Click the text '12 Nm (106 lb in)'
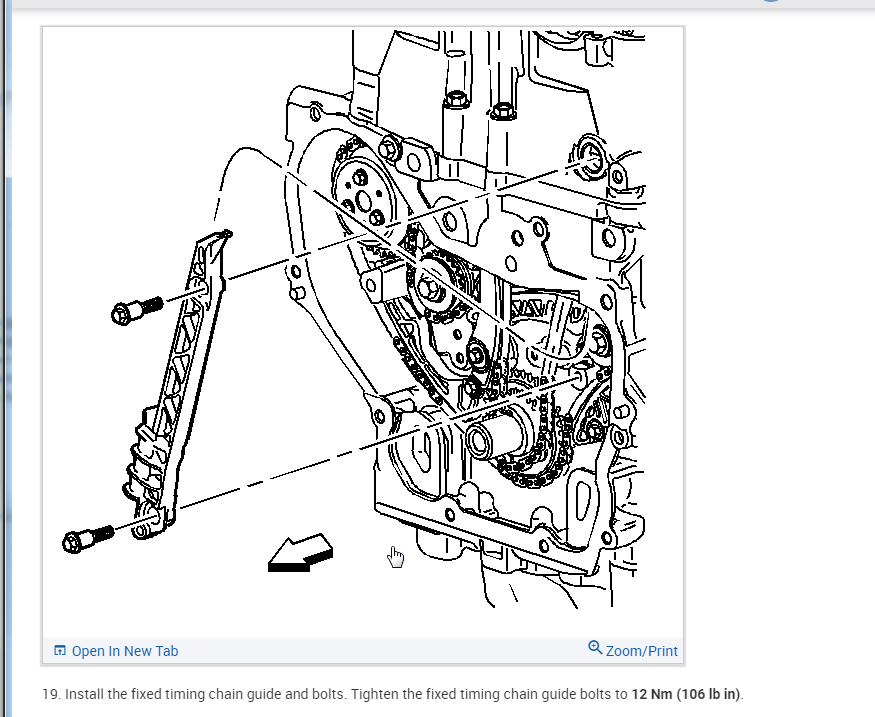The height and width of the screenshot is (717, 875). [x=686, y=694]
